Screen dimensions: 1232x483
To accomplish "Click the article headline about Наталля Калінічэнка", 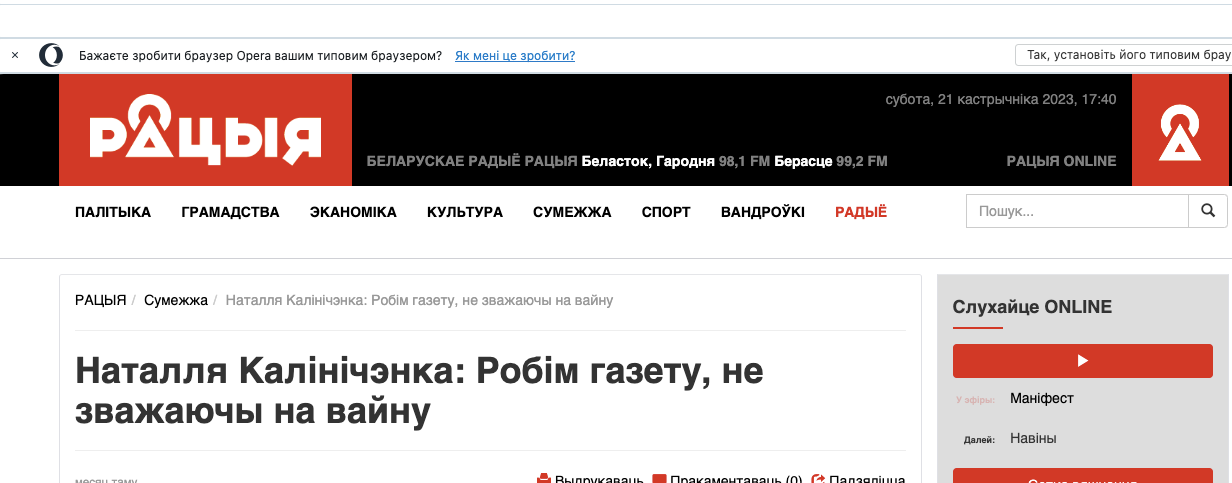I will click(420, 391).
